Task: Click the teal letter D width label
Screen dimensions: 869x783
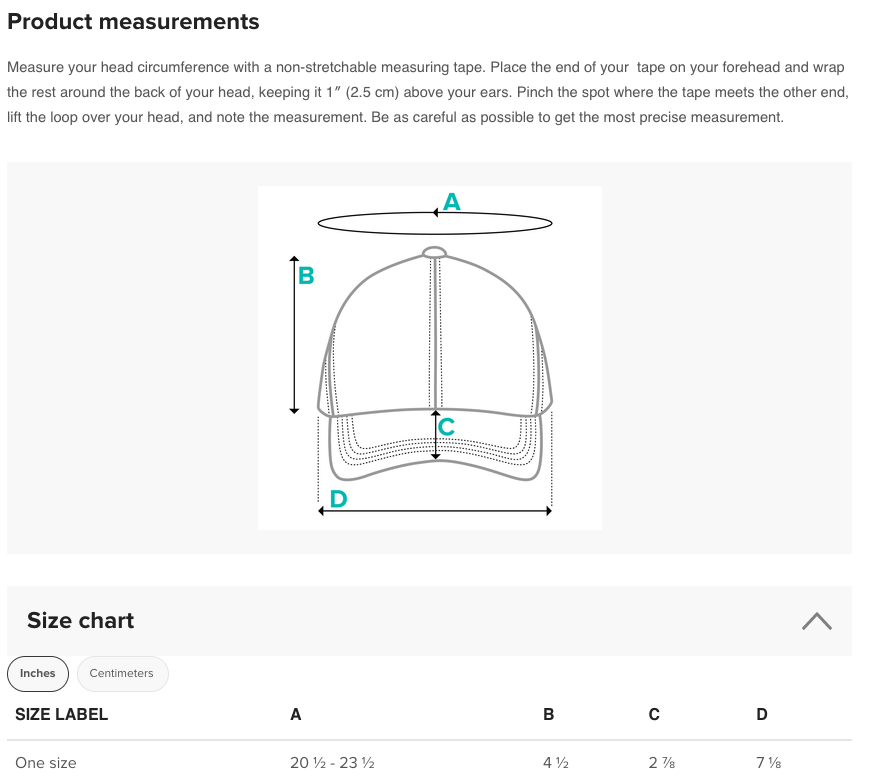Action: (338, 499)
